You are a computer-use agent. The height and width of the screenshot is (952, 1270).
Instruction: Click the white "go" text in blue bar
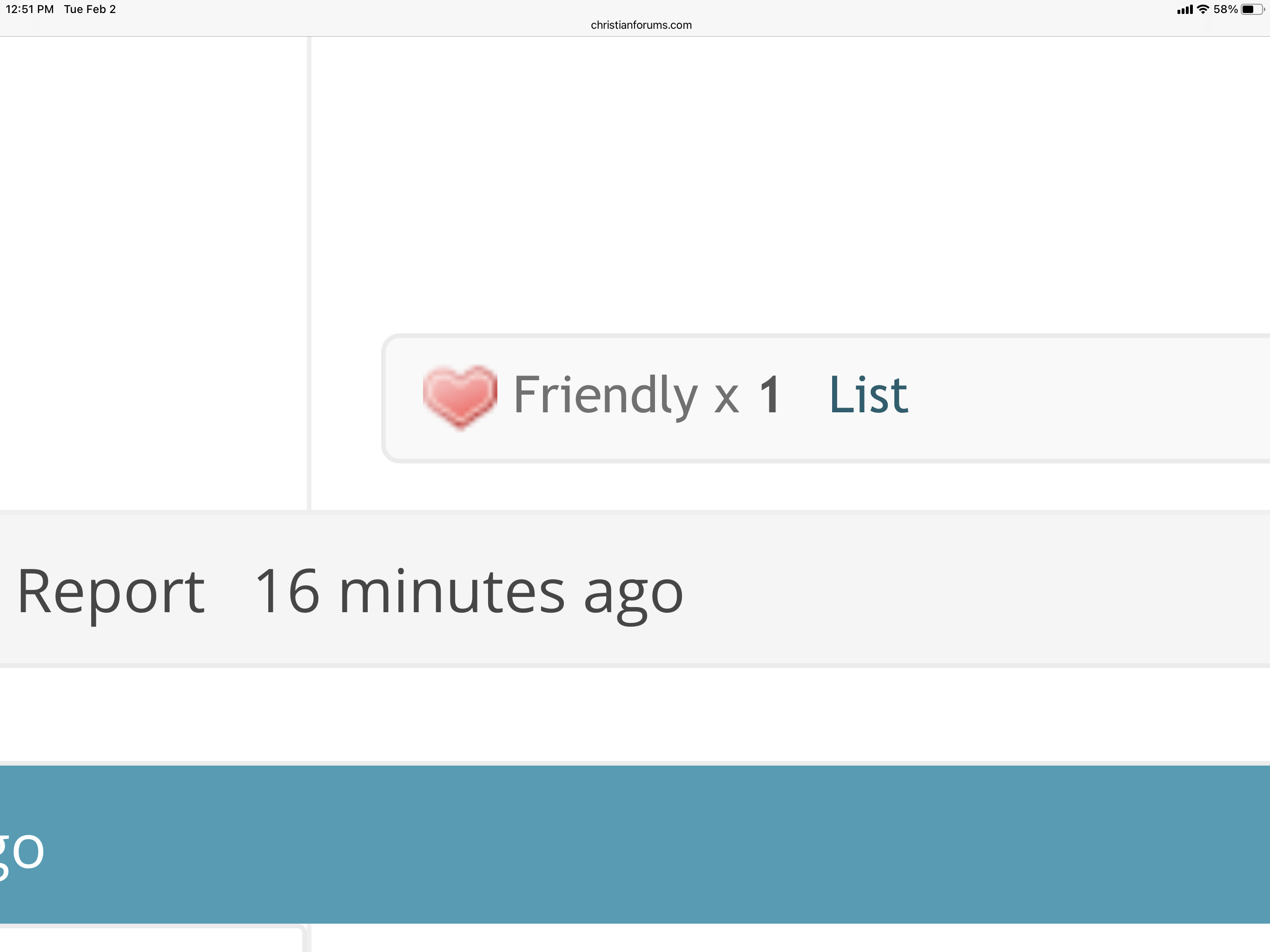click(x=22, y=851)
